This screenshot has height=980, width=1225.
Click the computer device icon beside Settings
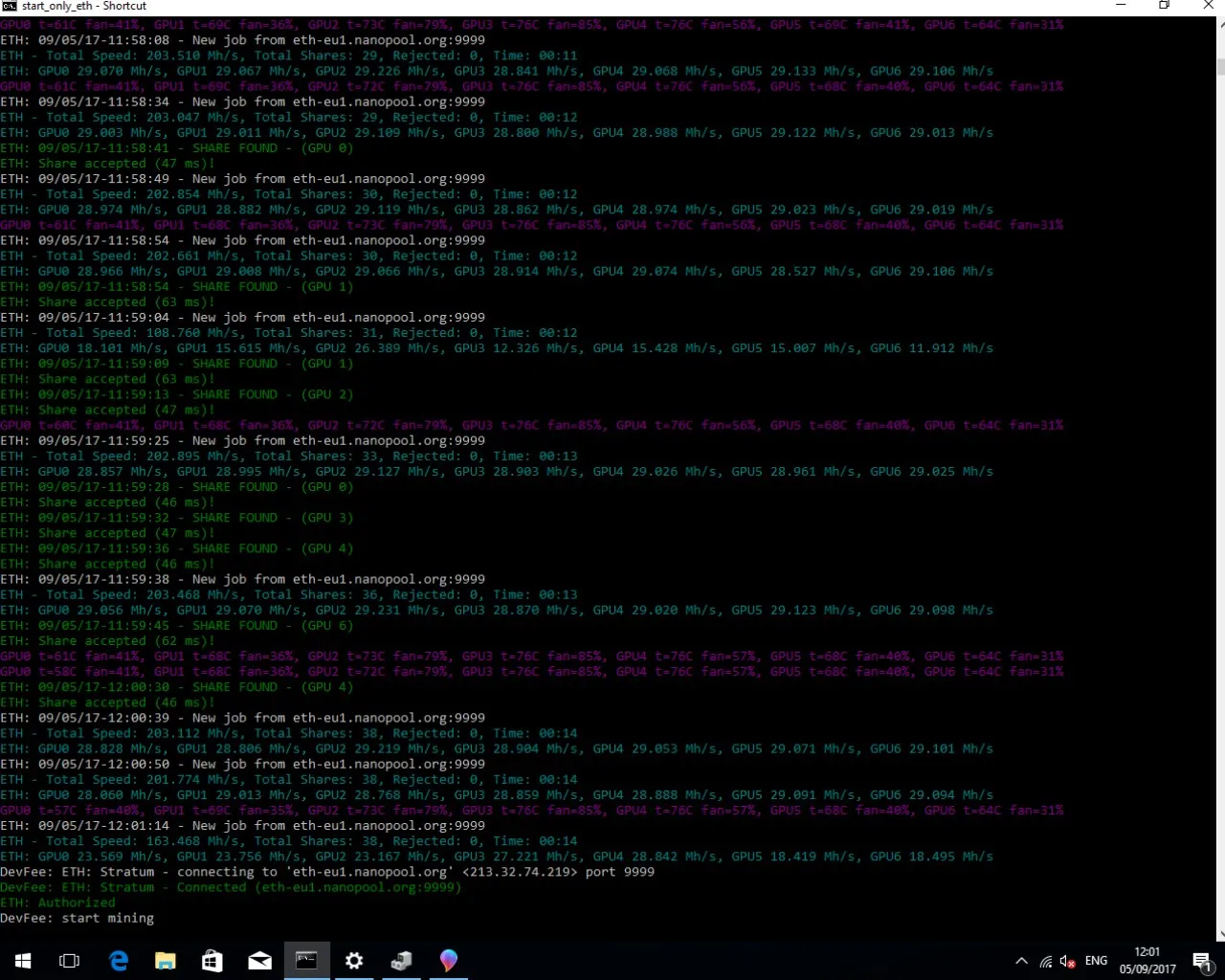[401, 960]
